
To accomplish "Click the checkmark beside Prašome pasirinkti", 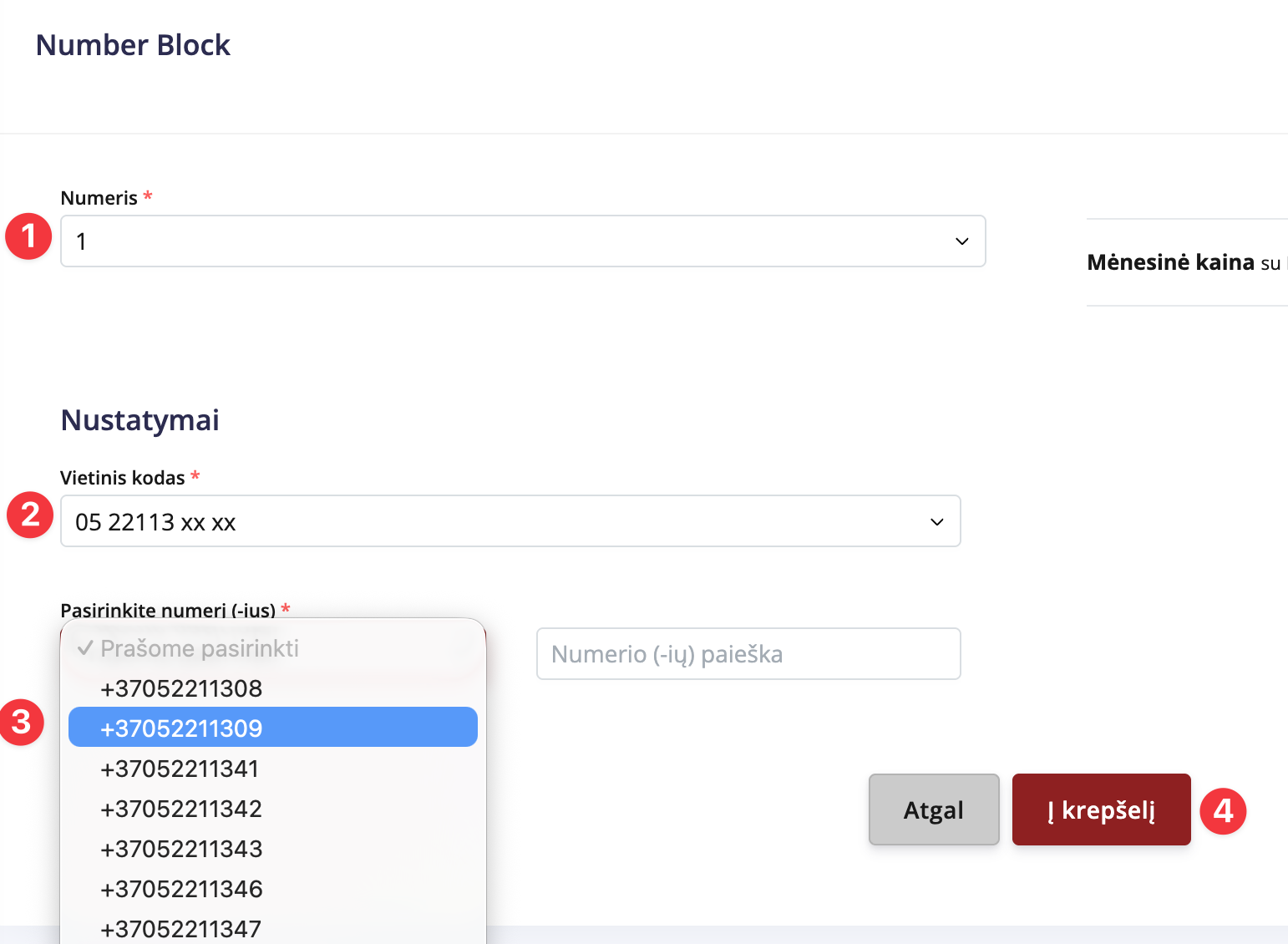I will click(85, 648).
